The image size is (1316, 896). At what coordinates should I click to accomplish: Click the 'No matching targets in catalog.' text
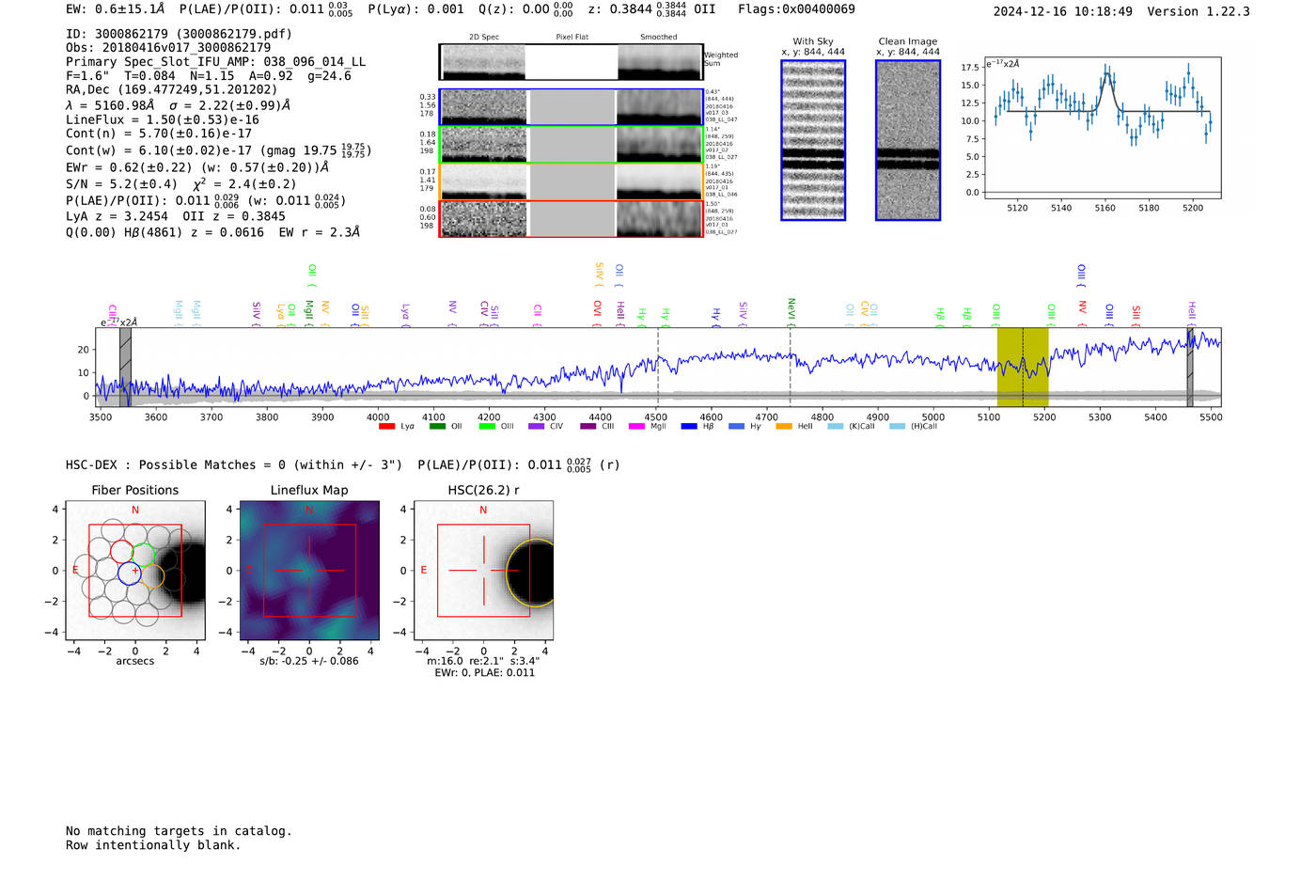179,831
